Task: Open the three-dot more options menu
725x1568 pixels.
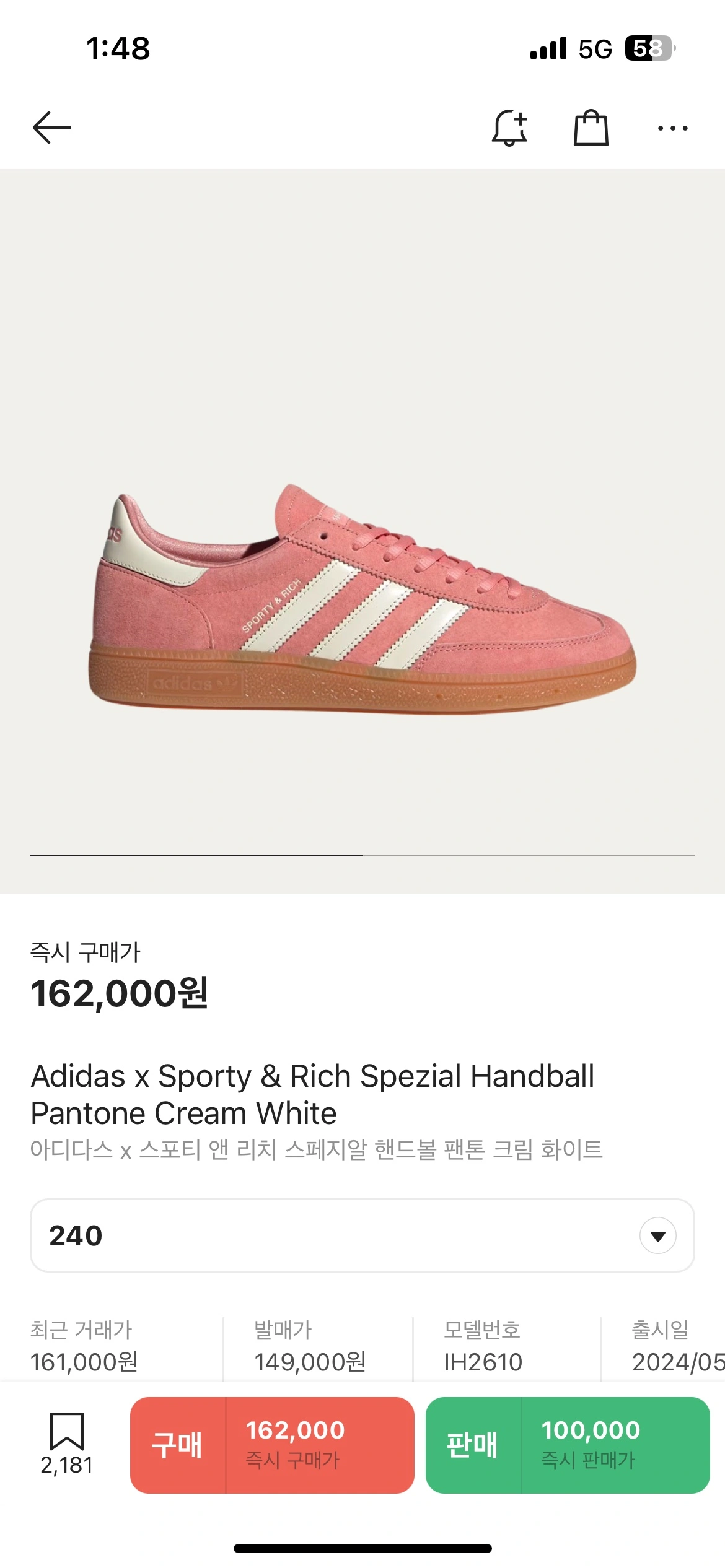Action: [672, 128]
